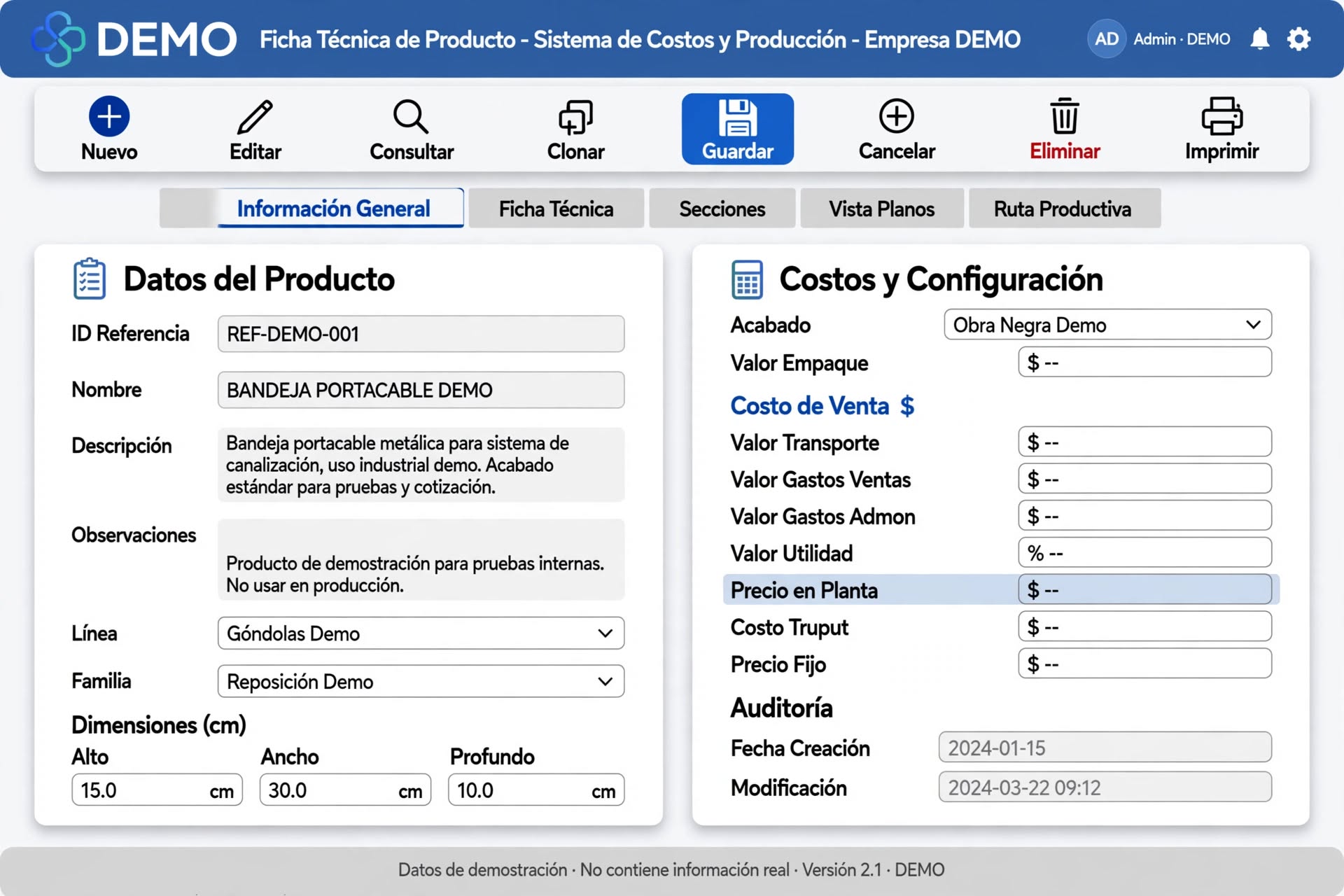The image size is (1344, 896).
Task: Switch to the Ficha Técnica tab
Action: (556, 209)
